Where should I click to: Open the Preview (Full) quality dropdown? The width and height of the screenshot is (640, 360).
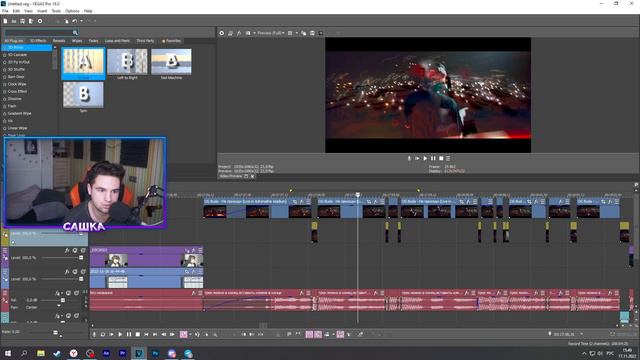pos(270,33)
